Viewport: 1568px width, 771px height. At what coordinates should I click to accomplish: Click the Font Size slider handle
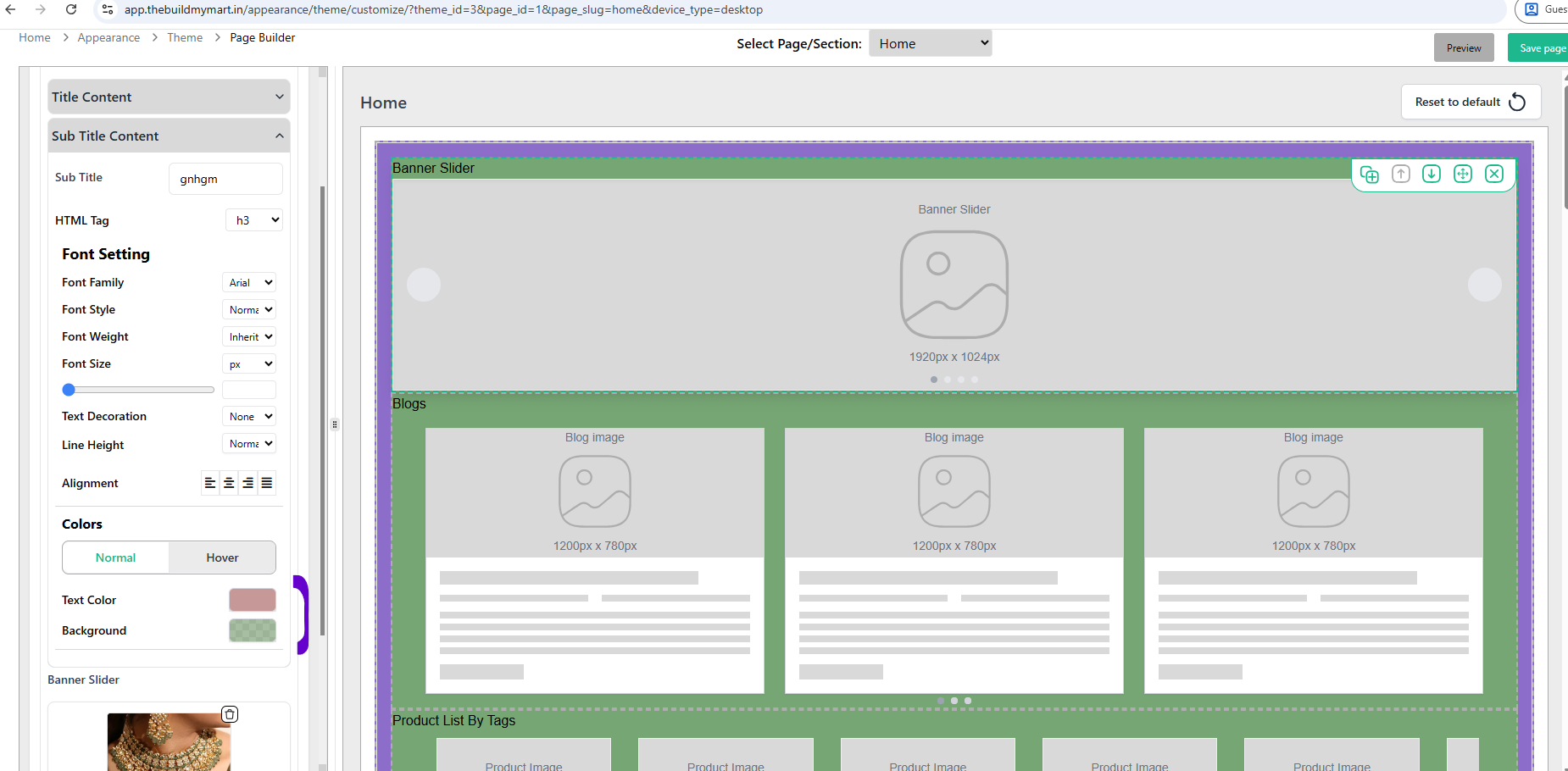point(69,390)
